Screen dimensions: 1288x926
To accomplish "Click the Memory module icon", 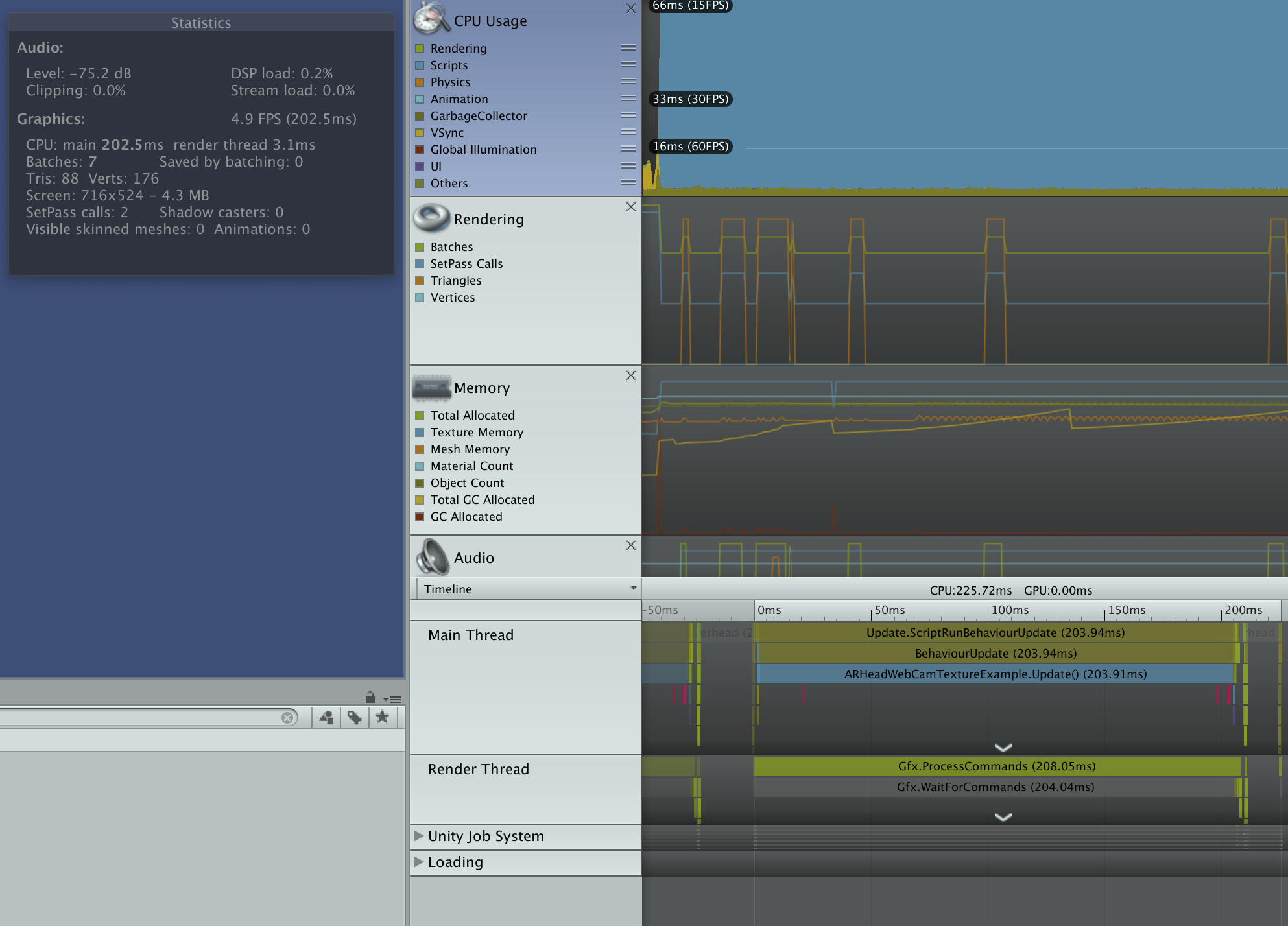I will (x=431, y=388).
